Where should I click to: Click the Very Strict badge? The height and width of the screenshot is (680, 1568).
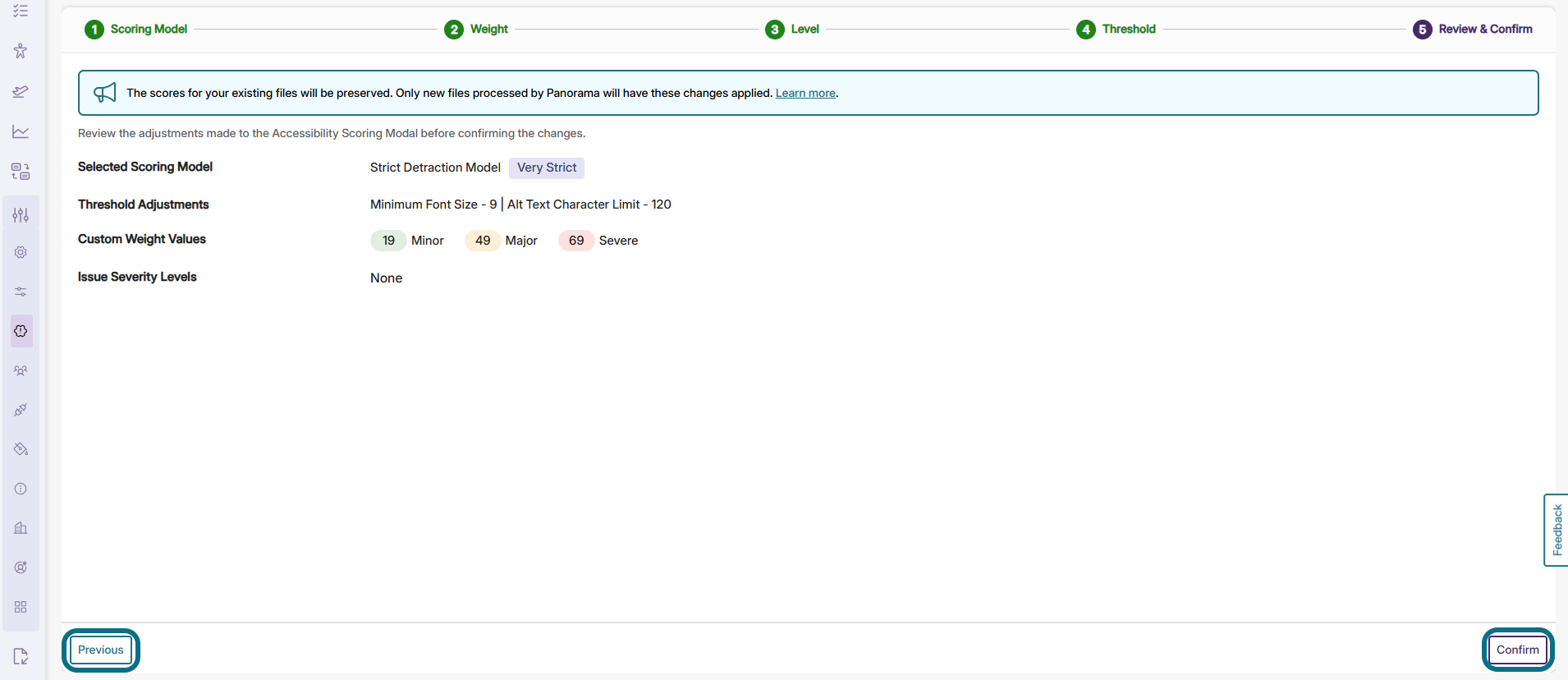547,168
